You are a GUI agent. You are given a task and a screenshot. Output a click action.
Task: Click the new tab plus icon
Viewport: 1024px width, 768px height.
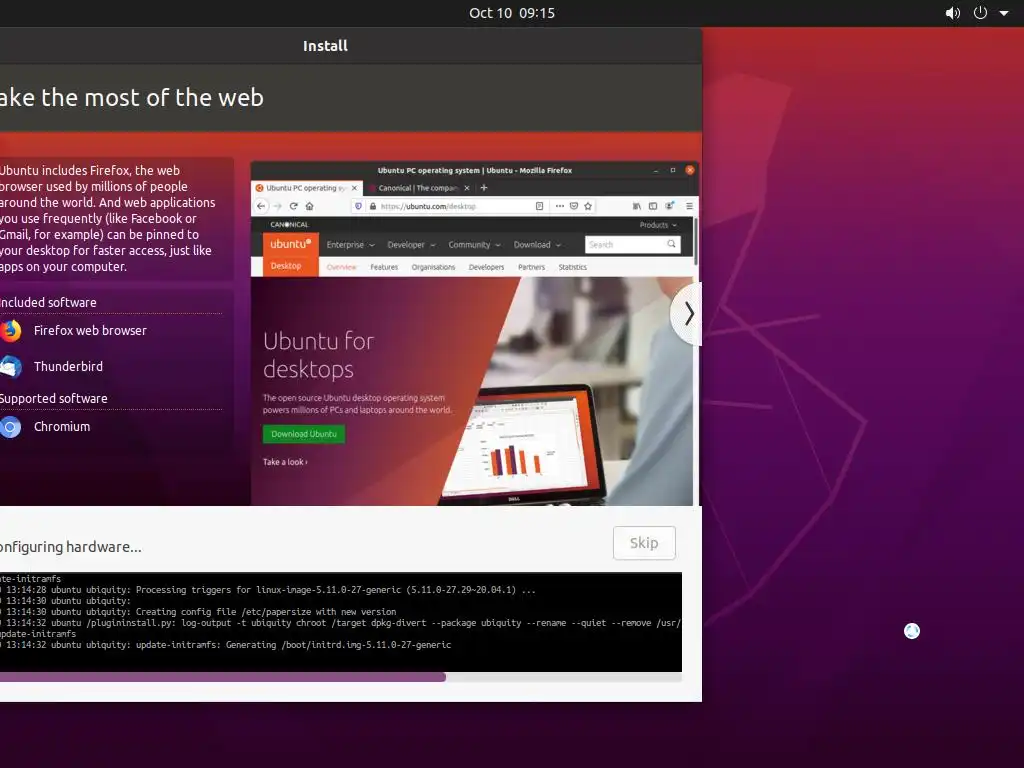click(484, 187)
